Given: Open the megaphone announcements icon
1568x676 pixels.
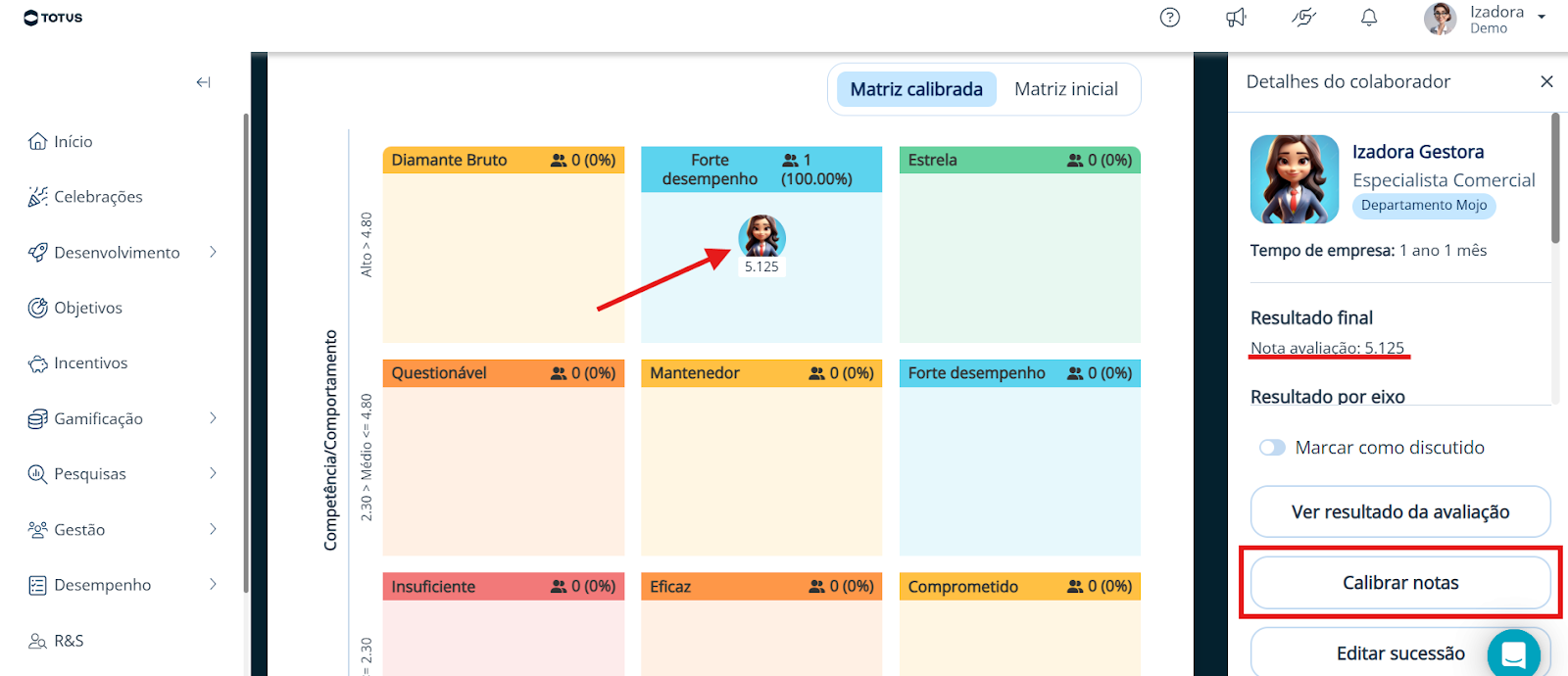Looking at the screenshot, I should coord(1236,18).
